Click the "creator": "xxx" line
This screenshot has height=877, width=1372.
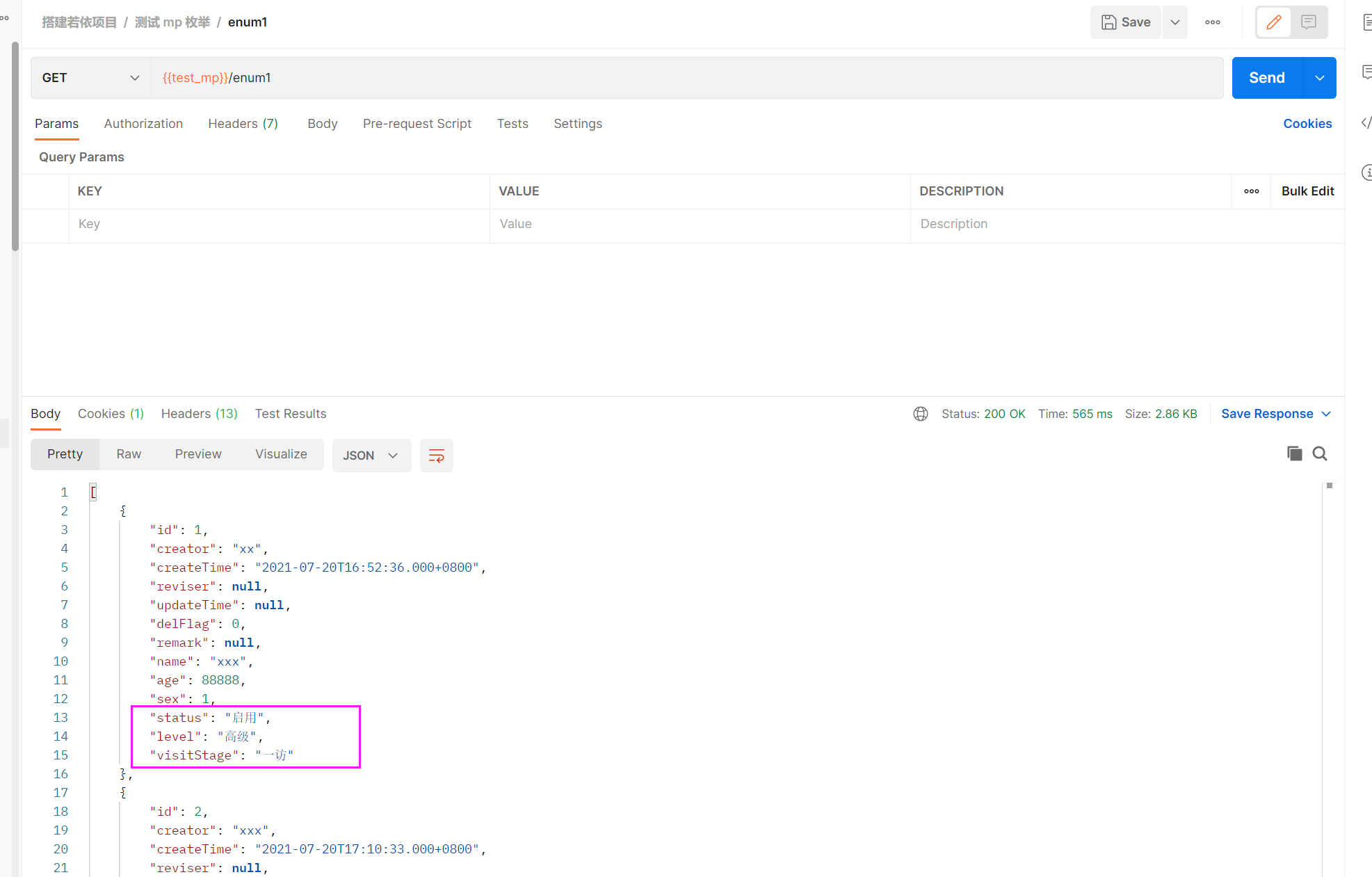[x=213, y=830]
